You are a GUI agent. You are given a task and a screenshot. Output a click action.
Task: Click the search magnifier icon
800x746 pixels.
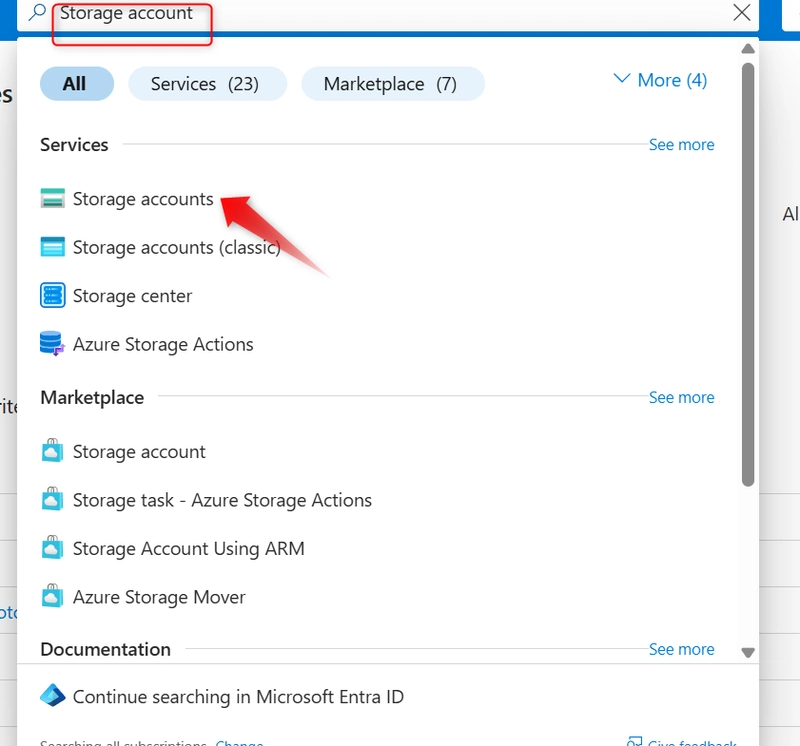[x=37, y=12]
